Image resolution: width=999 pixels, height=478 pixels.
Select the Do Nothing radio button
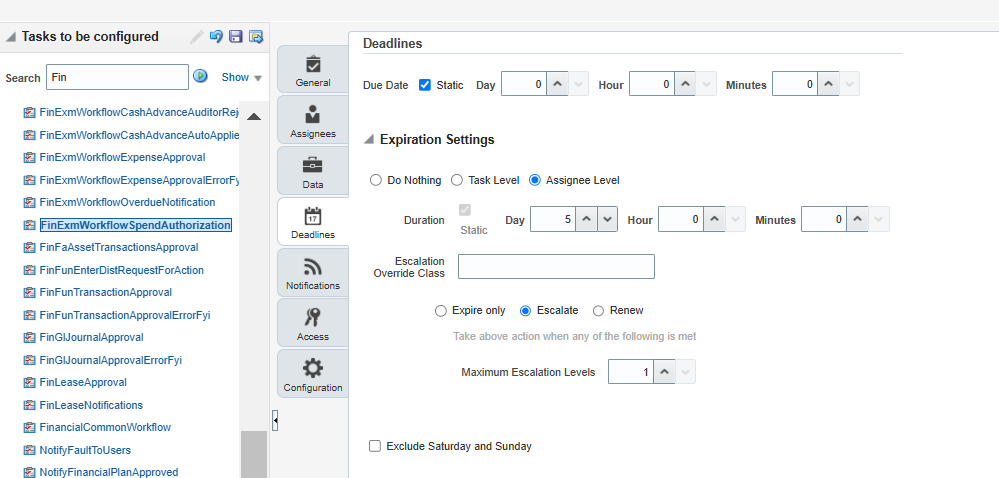[x=376, y=180]
